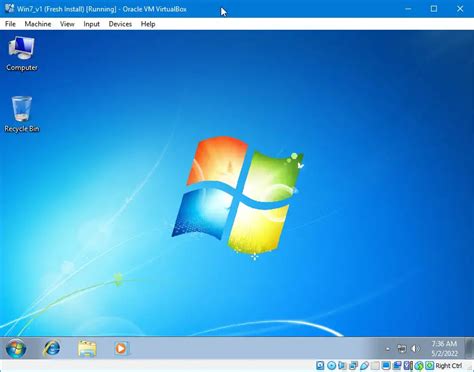
Task: Open the File menu in VirtualBox
Action: coord(10,24)
